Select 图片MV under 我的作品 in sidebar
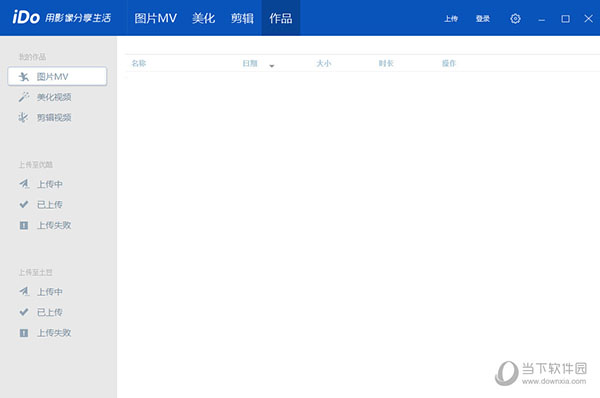The height and width of the screenshot is (398, 600). point(57,76)
